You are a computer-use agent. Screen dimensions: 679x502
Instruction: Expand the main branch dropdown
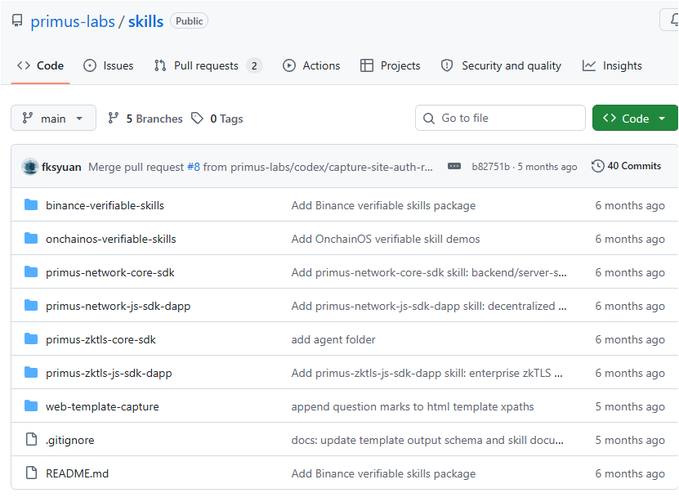click(53, 118)
